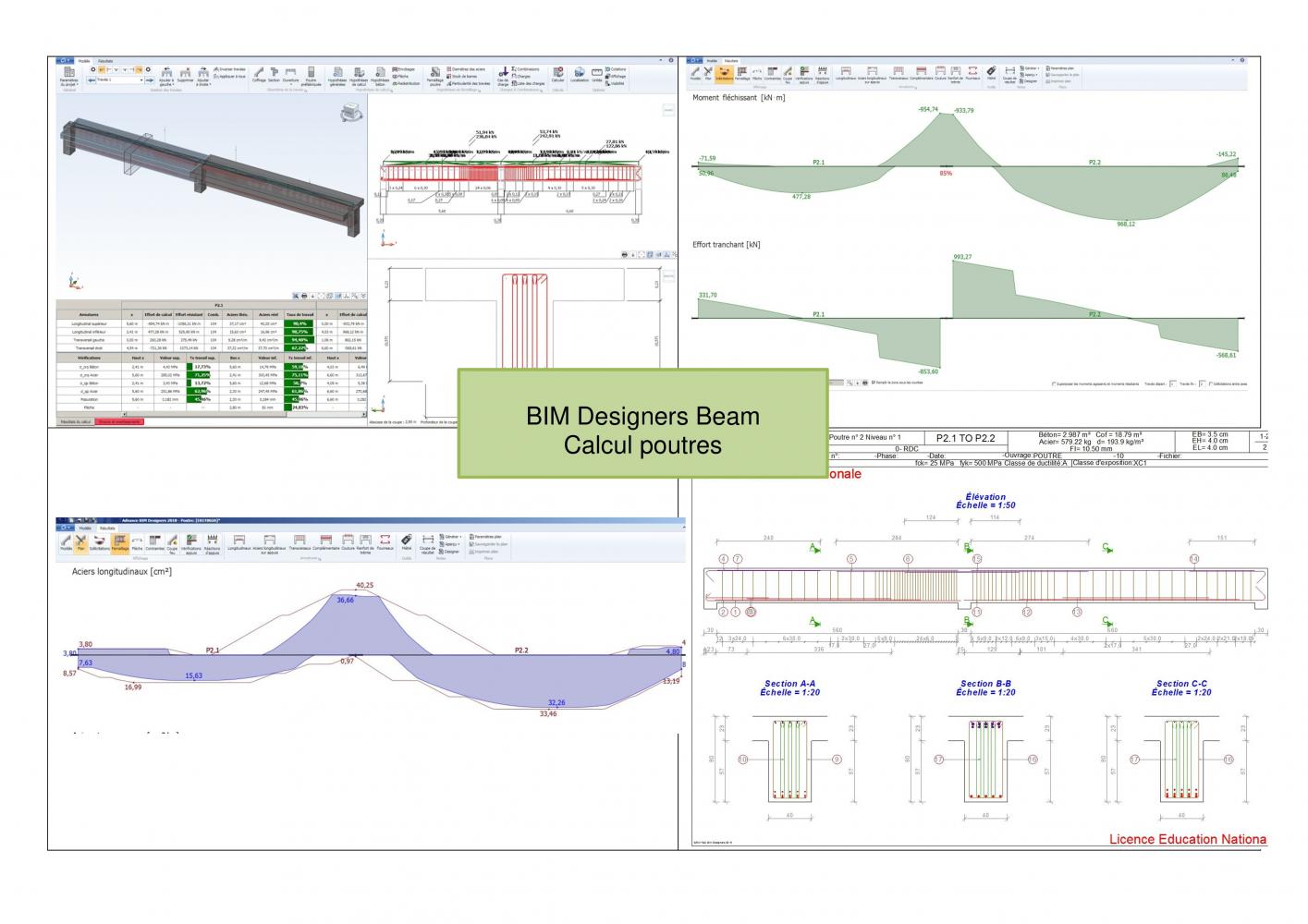Expand Aperçu dropdown in moment diagram window
The image size is (1308, 924).
[x=1029, y=75]
